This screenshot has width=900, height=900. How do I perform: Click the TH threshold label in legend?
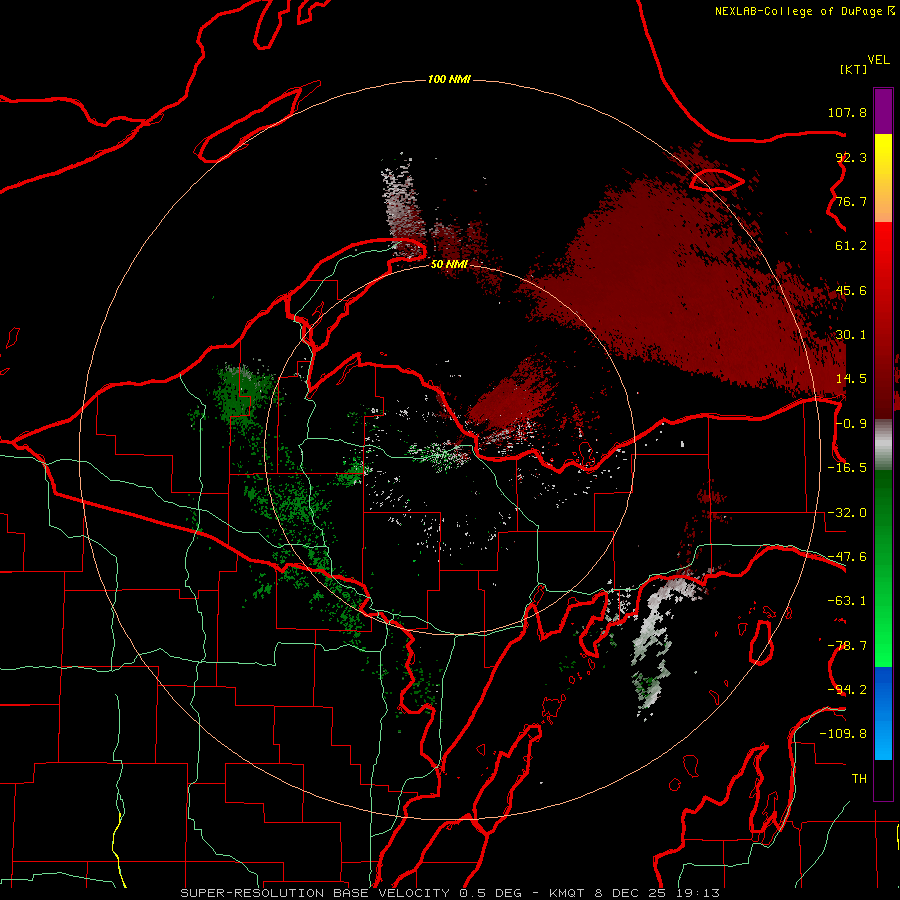pyautogui.click(x=859, y=779)
